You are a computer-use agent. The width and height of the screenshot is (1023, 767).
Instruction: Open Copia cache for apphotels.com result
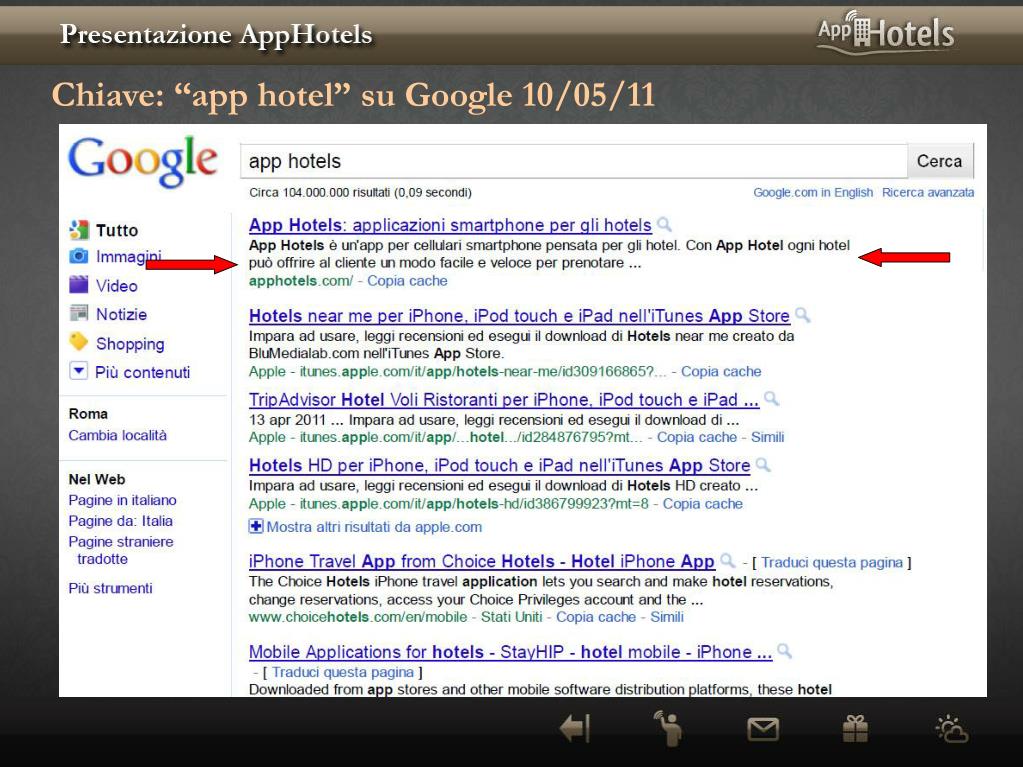point(407,281)
